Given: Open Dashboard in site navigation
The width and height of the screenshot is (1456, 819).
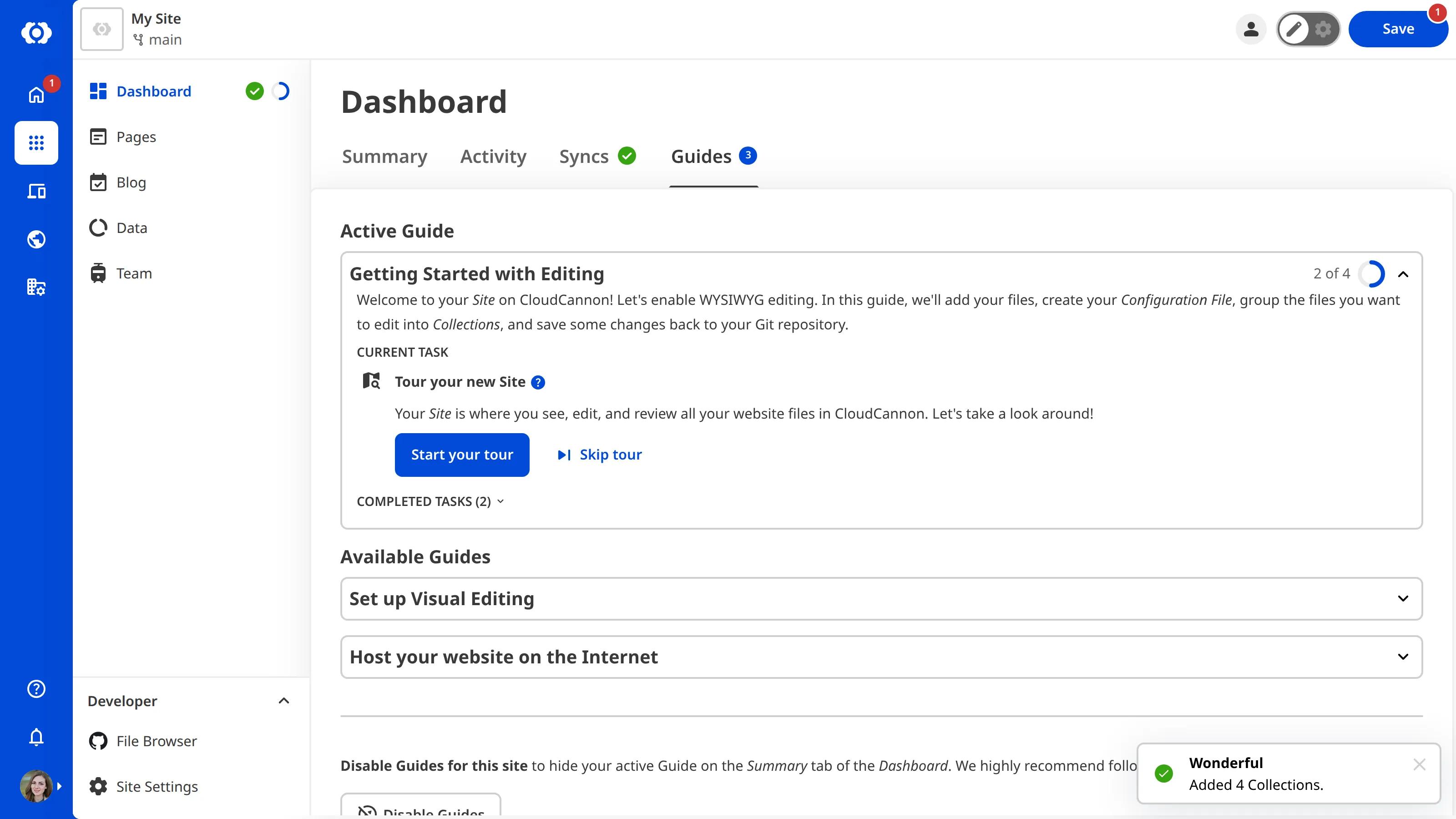Looking at the screenshot, I should coord(140,91).
